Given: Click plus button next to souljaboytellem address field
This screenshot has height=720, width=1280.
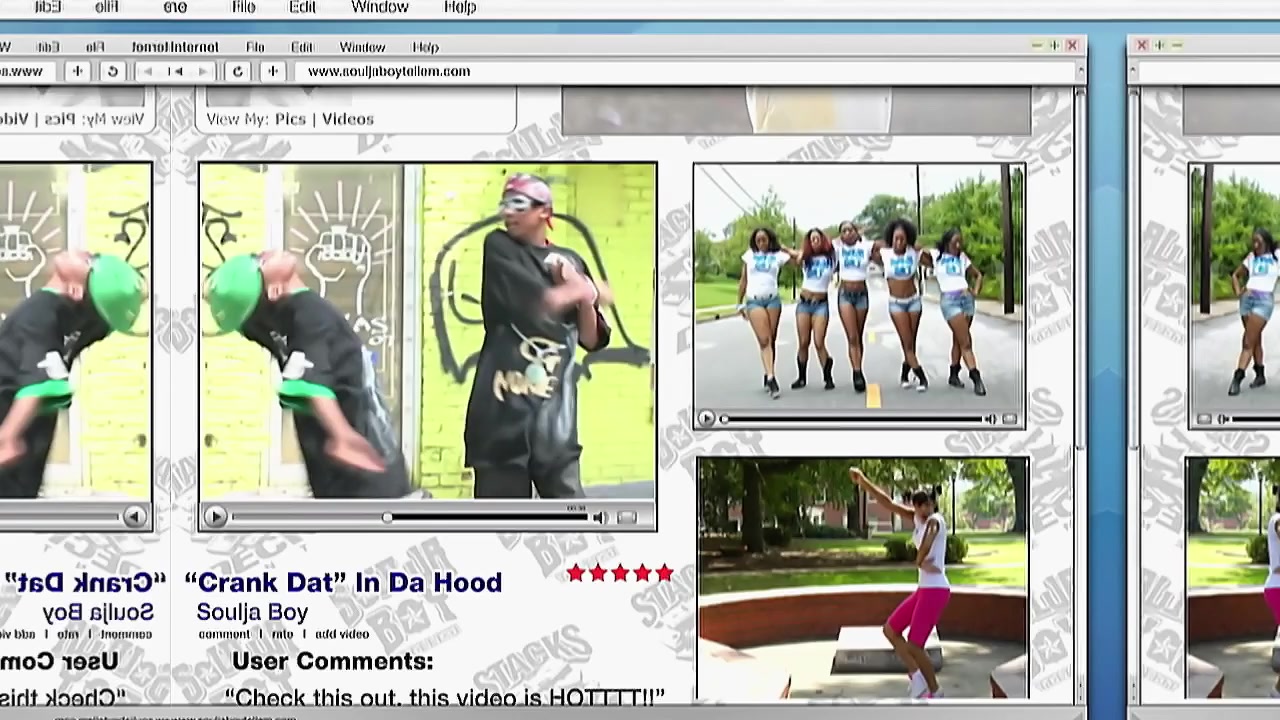Looking at the screenshot, I should [x=273, y=72].
